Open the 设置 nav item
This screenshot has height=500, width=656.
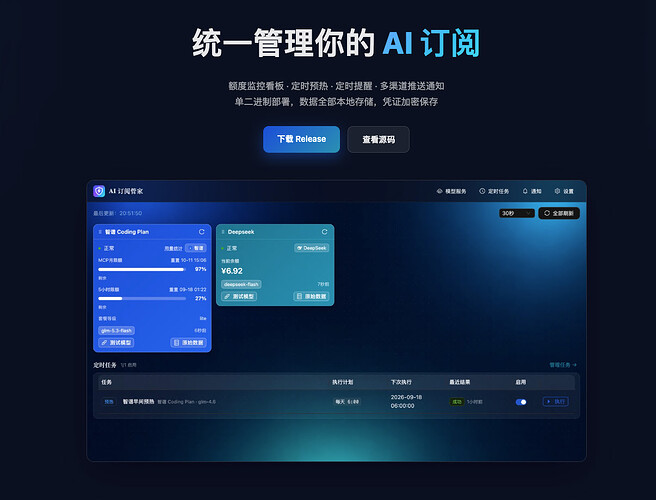point(564,191)
